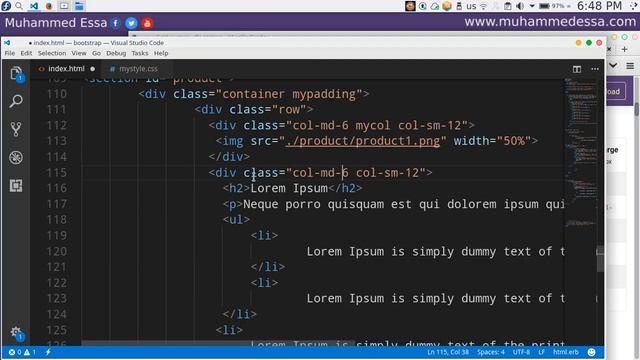Click the YouTube icon in the banner
This screenshot has width=640, height=360.
tap(147, 23)
